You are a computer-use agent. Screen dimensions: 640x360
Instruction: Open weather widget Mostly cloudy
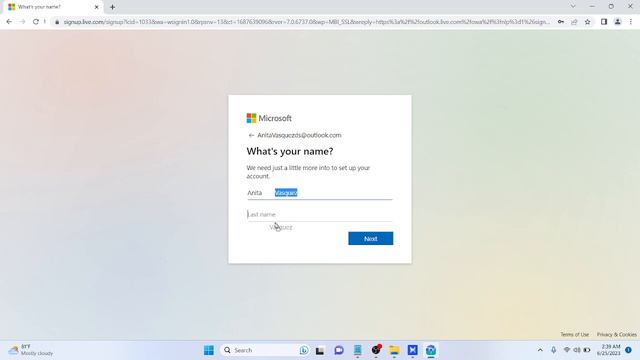pyautogui.click(x=31, y=350)
